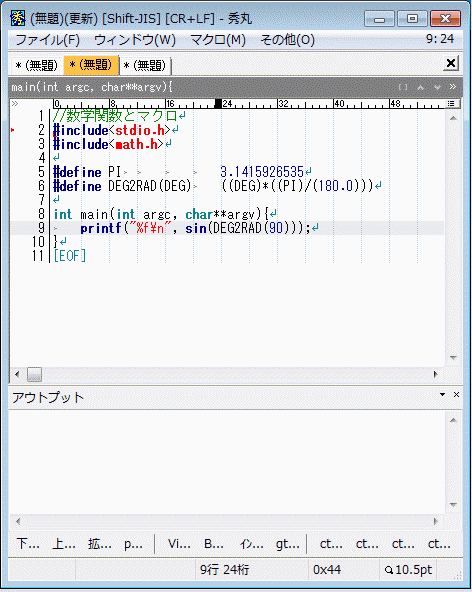Click the 上... function key button
Image resolution: width=472 pixels, height=592 pixels.
pos(64,544)
